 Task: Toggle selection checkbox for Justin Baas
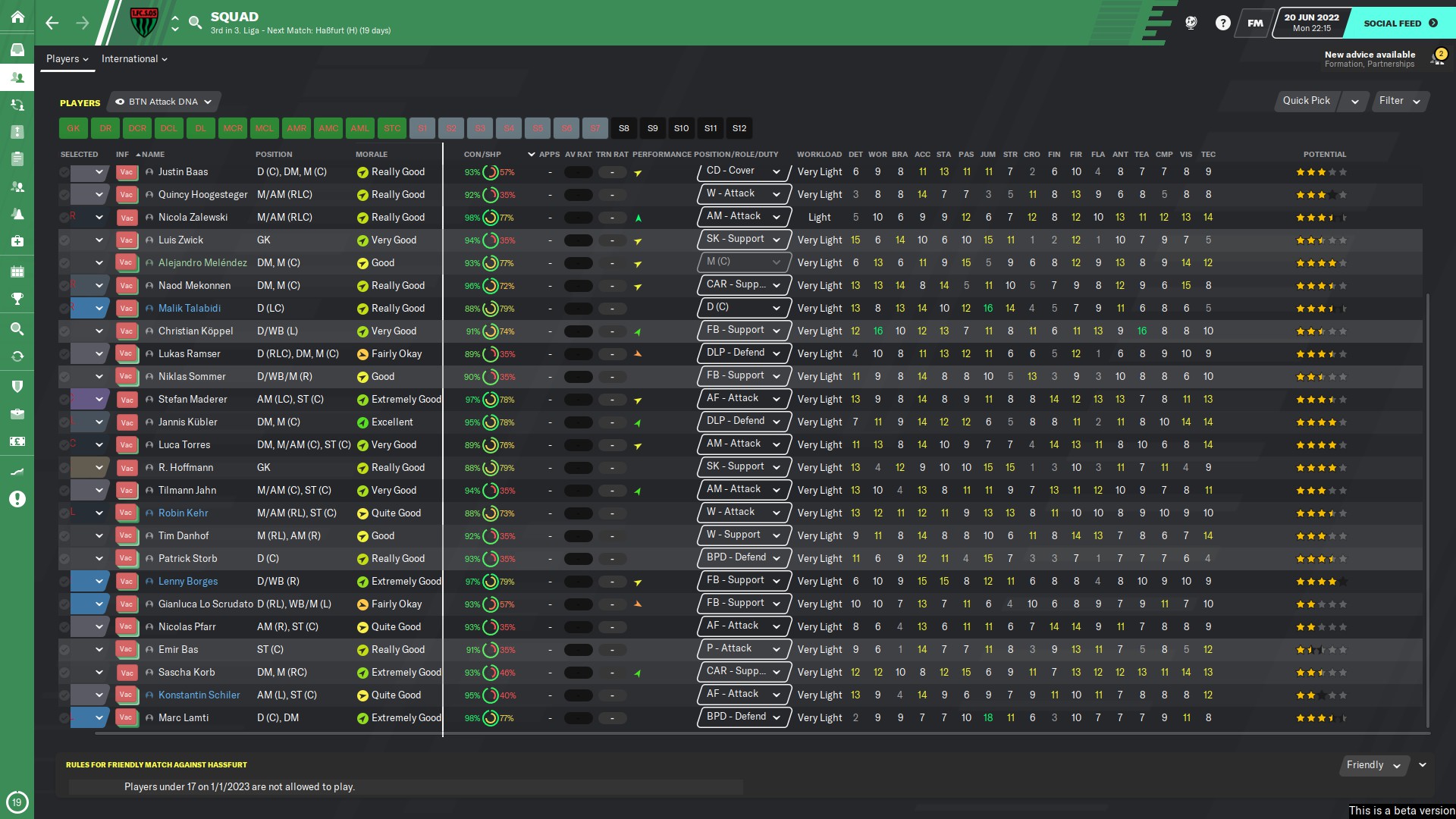coord(64,173)
